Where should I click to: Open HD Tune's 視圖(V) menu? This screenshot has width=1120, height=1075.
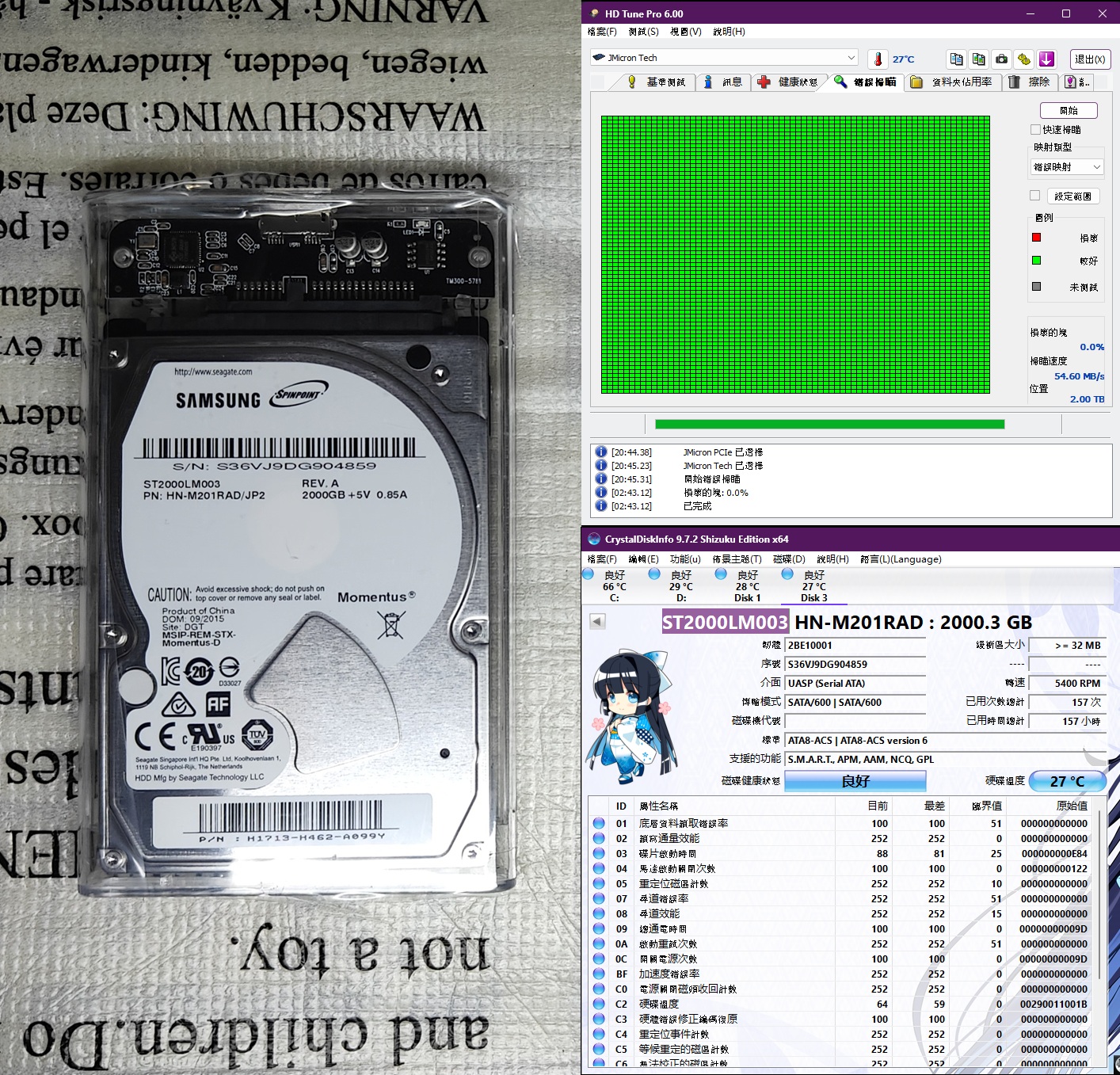(x=686, y=32)
